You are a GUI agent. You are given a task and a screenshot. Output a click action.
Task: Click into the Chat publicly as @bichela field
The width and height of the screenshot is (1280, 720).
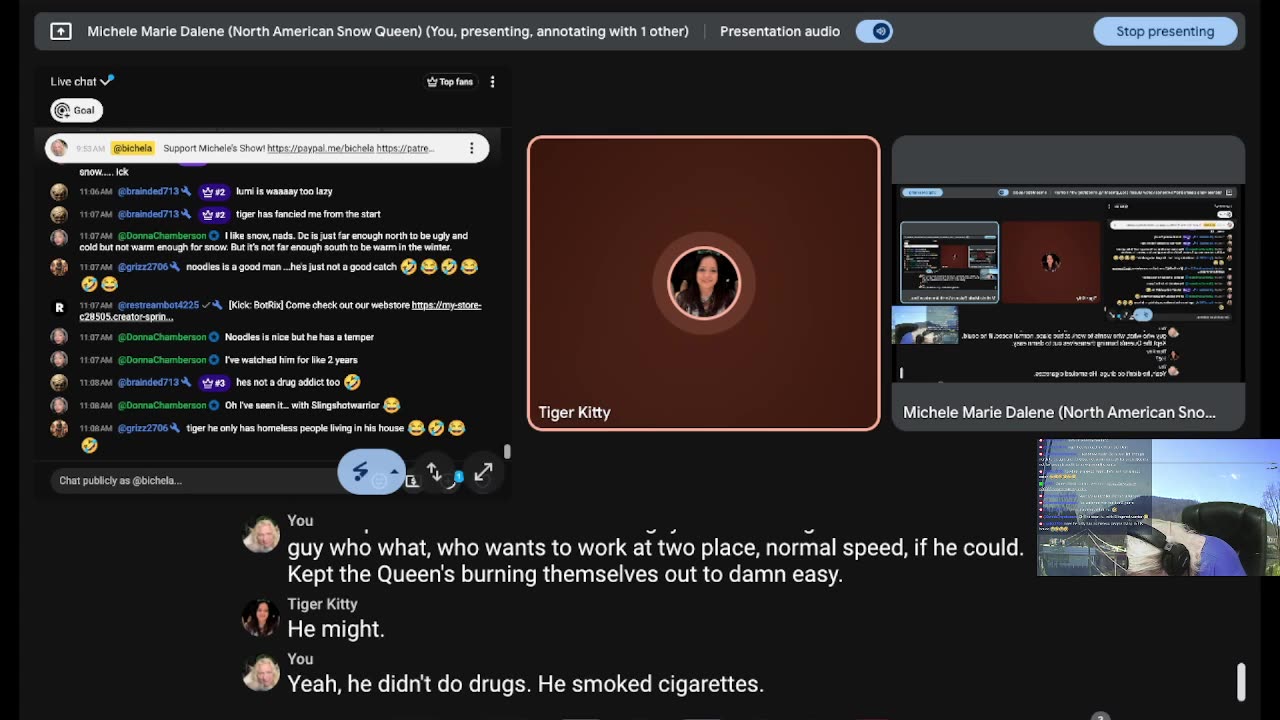[195, 481]
